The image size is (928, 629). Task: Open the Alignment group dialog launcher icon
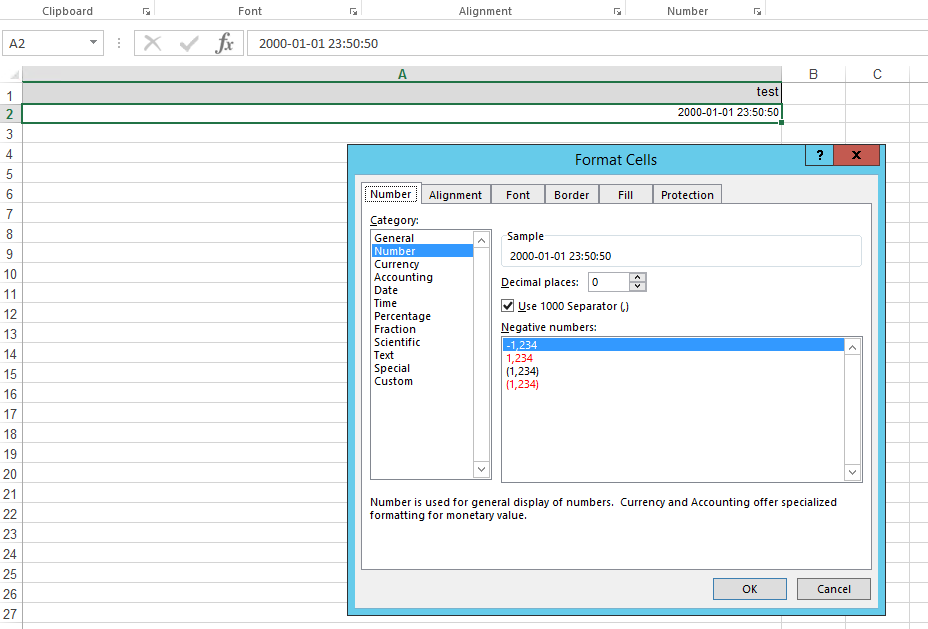tap(618, 11)
